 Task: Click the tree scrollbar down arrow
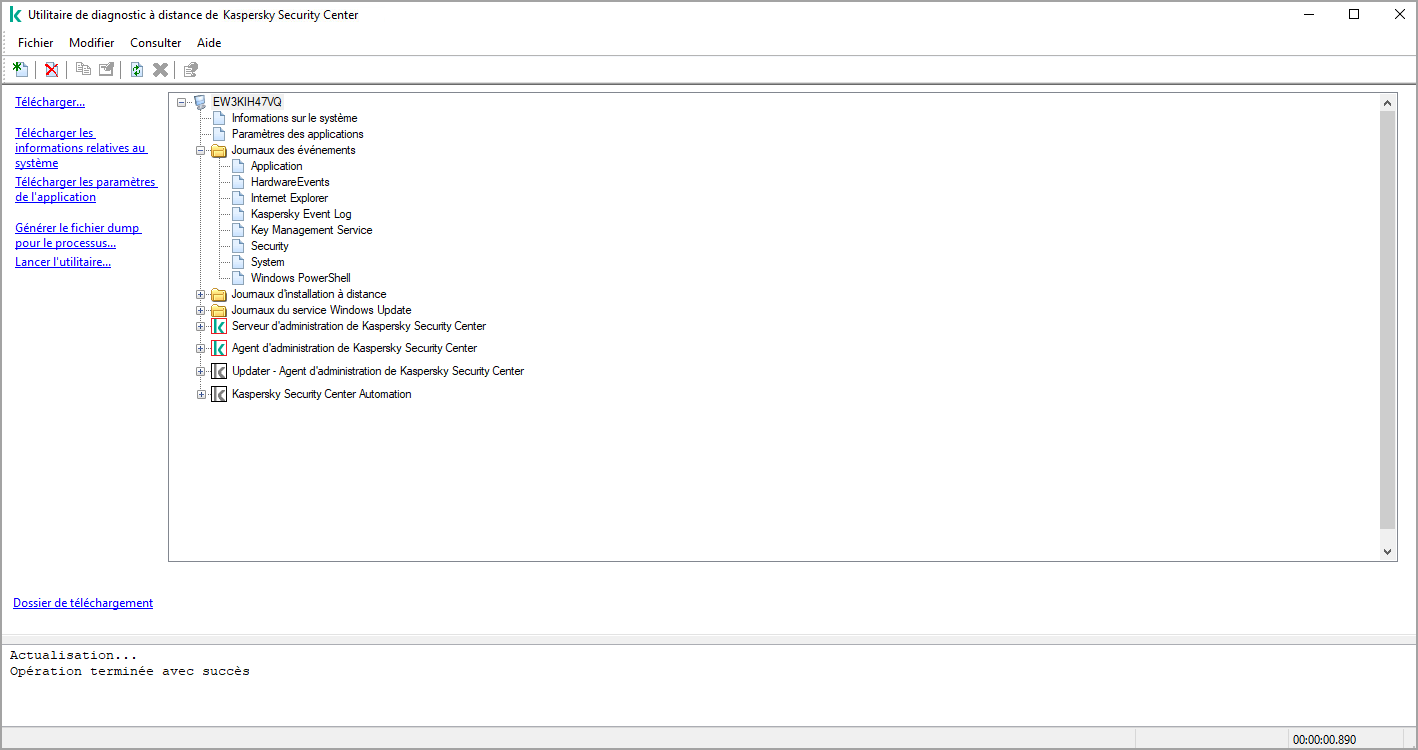[x=1388, y=551]
